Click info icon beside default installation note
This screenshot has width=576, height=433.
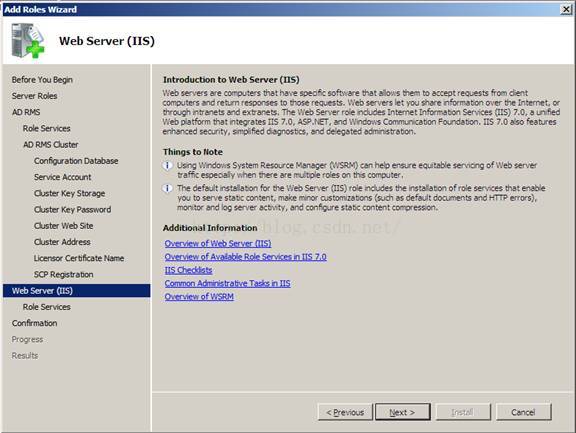[x=168, y=188]
